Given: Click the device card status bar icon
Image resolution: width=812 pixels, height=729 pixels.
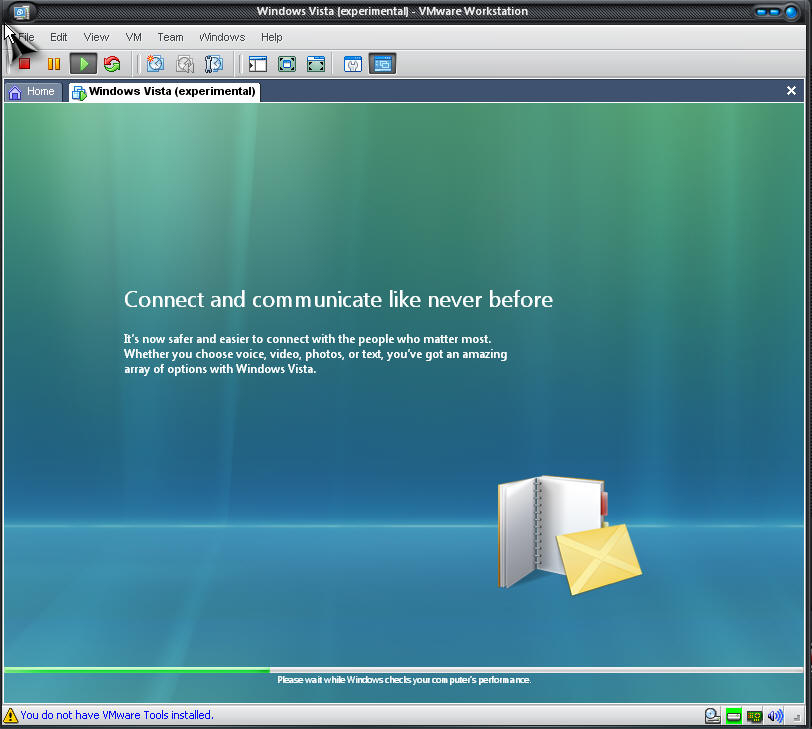Looking at the screenshot, I should click(754, 716).
